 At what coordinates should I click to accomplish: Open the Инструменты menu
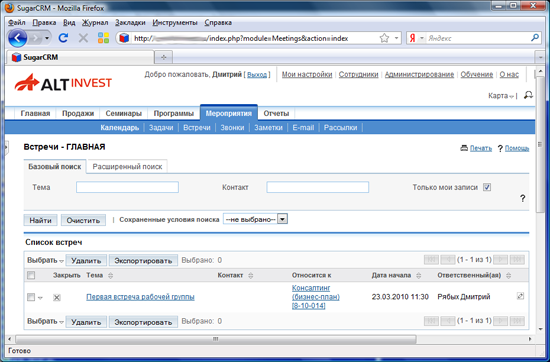click(175, 22)
